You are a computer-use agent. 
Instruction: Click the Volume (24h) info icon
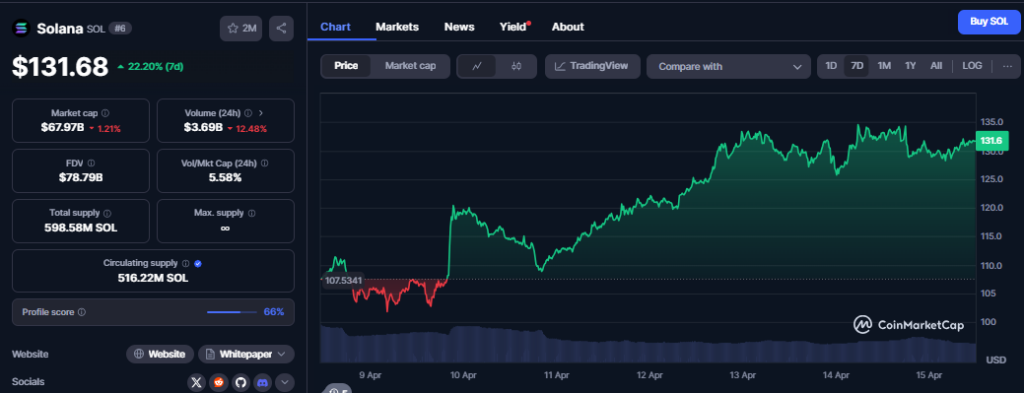(x=248, y=113)
